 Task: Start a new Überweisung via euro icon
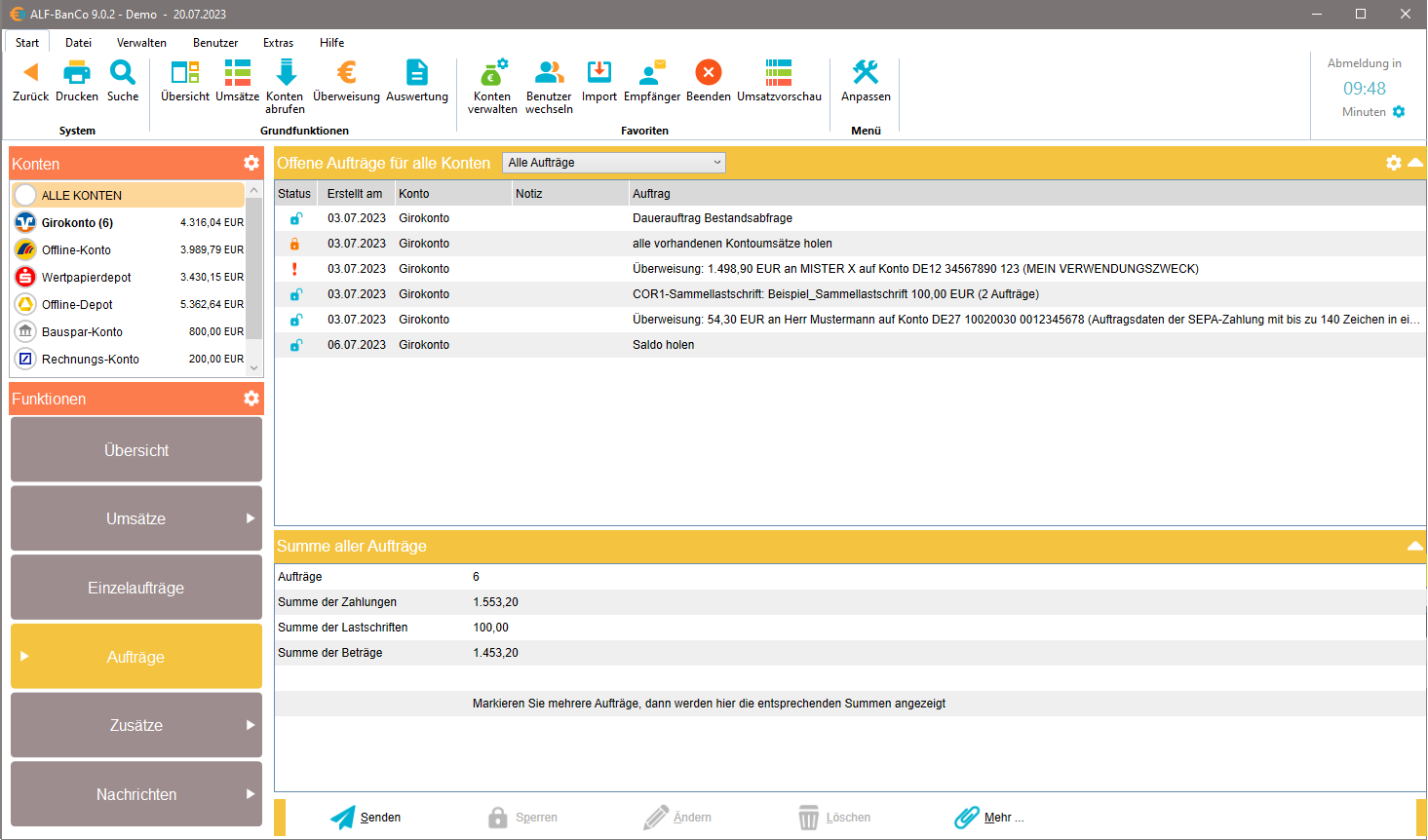coord(346,72)
